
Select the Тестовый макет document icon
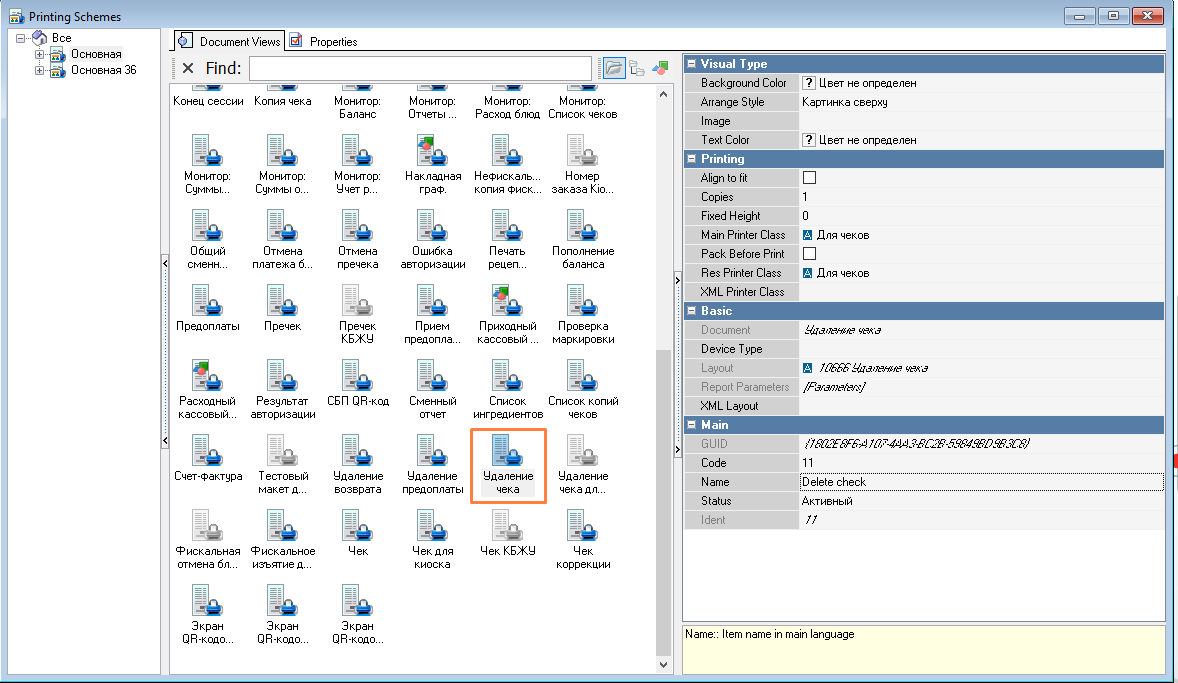282,450
